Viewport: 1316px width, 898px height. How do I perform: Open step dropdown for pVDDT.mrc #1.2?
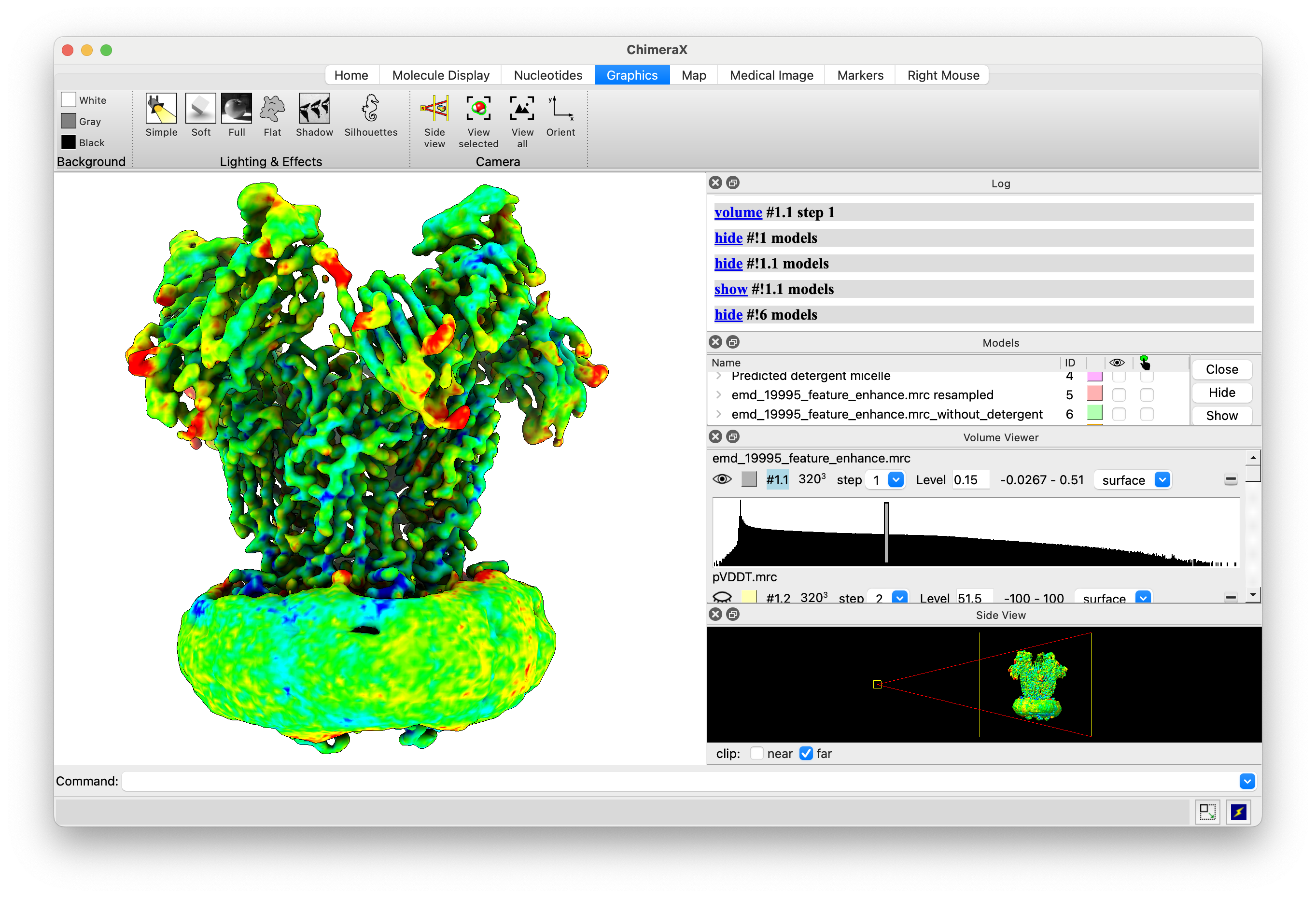(899, 597)
